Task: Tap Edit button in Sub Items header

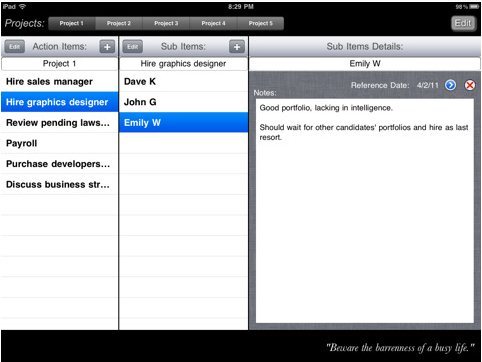Action: 132,47
